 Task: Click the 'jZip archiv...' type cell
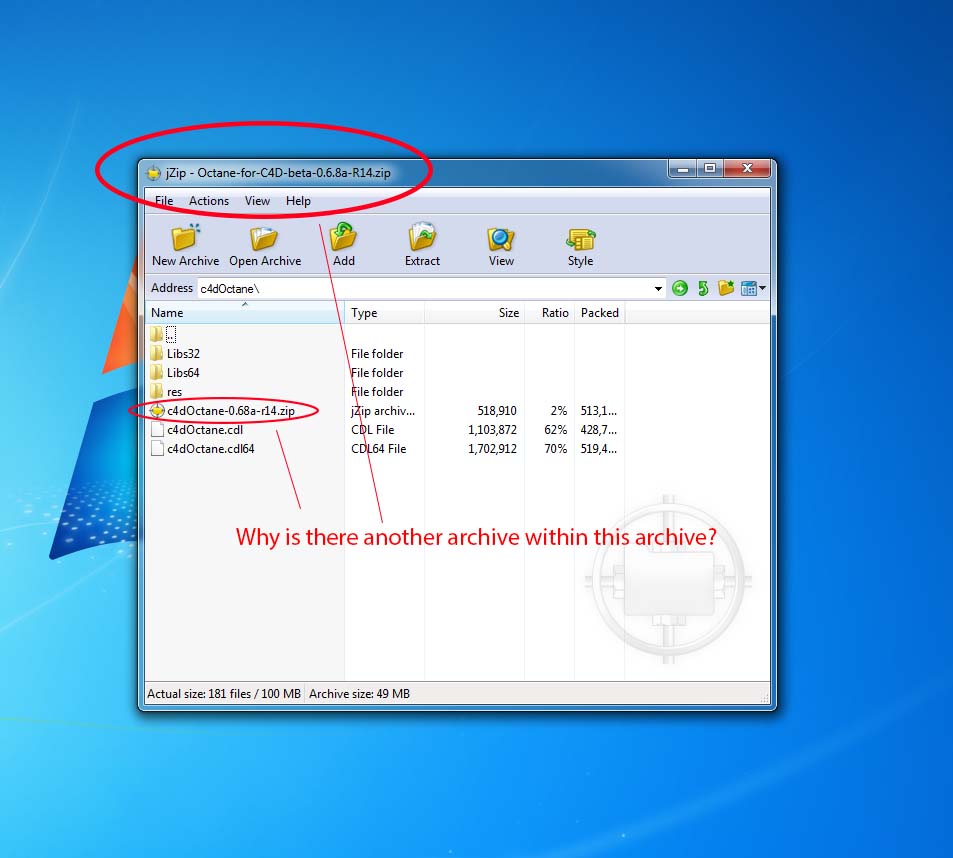[x=383, y=411]
